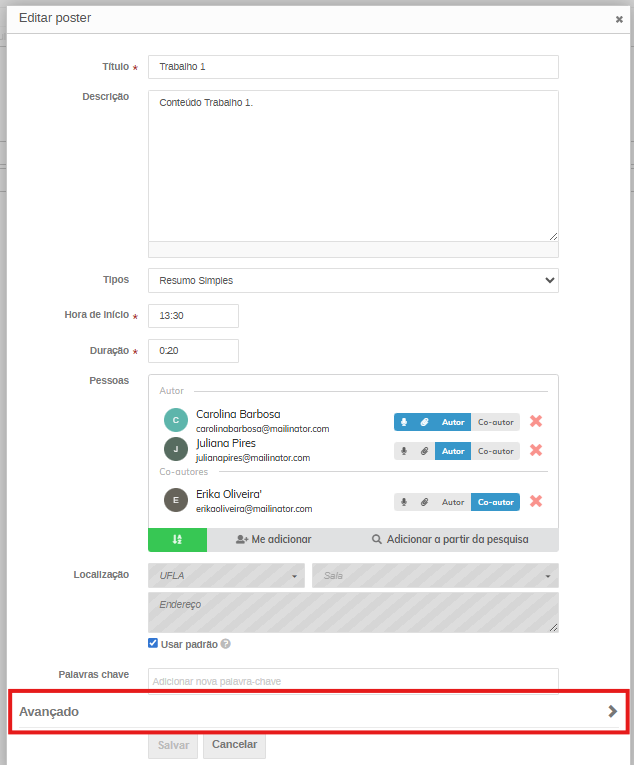
Task: Click paperclip icon for Juliana Pires
Action: [424, 451]
